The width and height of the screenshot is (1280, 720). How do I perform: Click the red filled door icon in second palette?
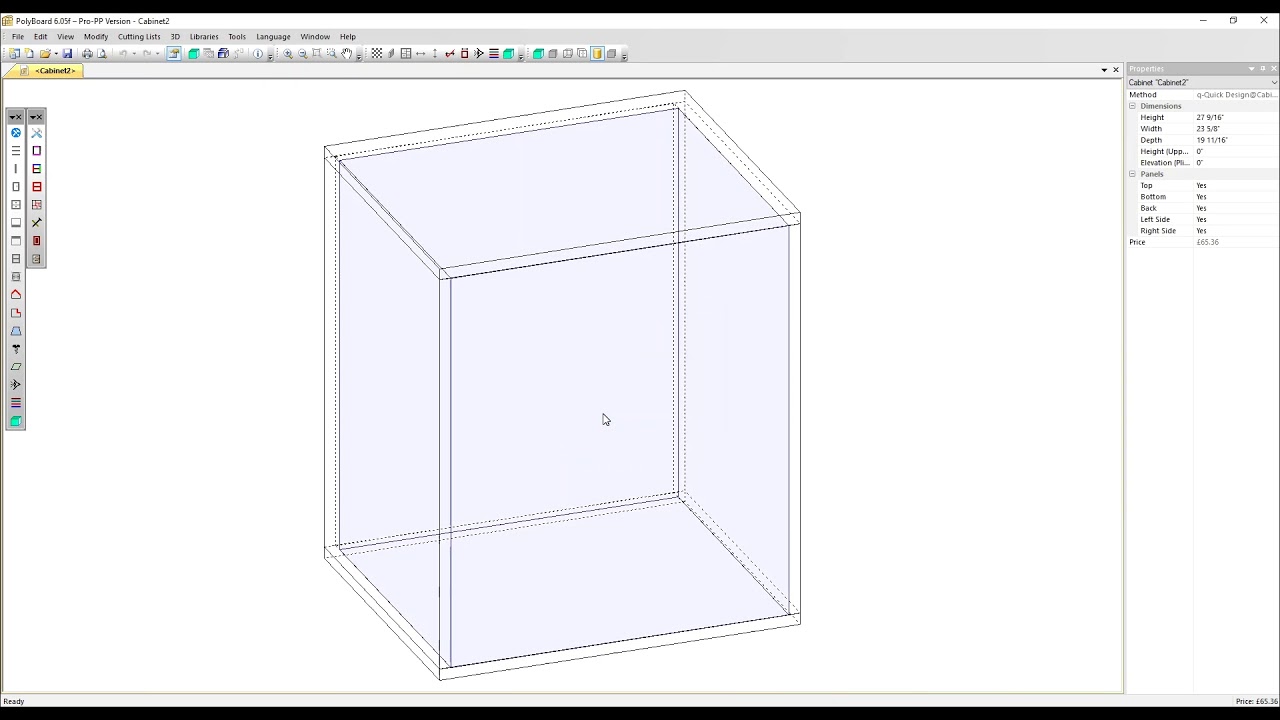tap(37, 241)
